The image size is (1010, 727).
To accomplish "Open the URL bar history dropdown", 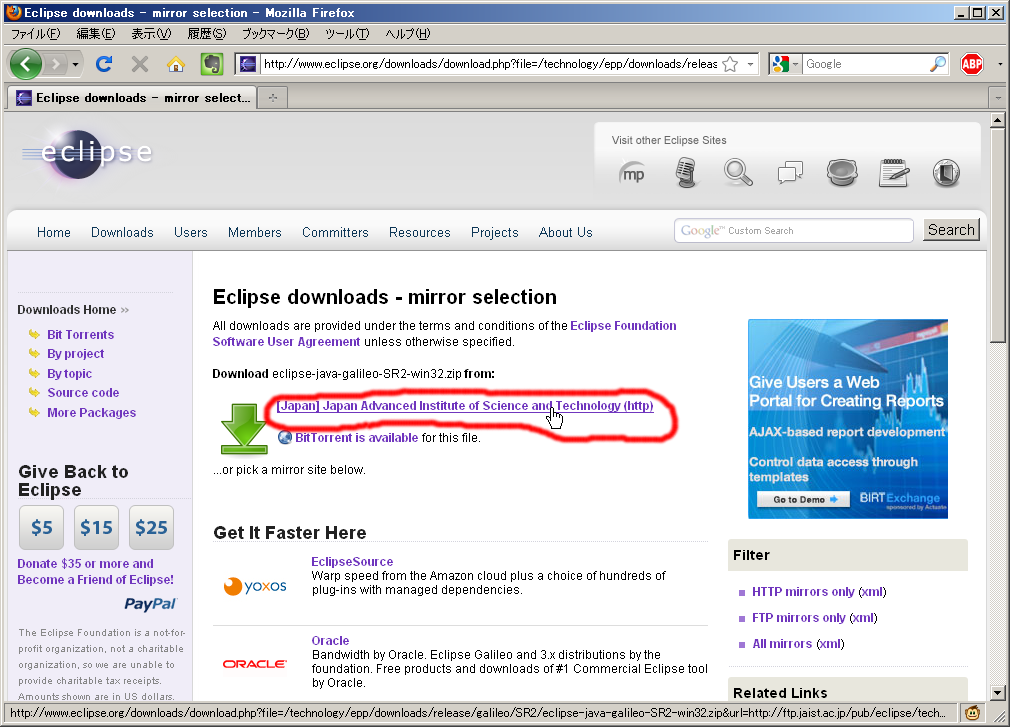I will pyautogui.click(x=750, y=64).
